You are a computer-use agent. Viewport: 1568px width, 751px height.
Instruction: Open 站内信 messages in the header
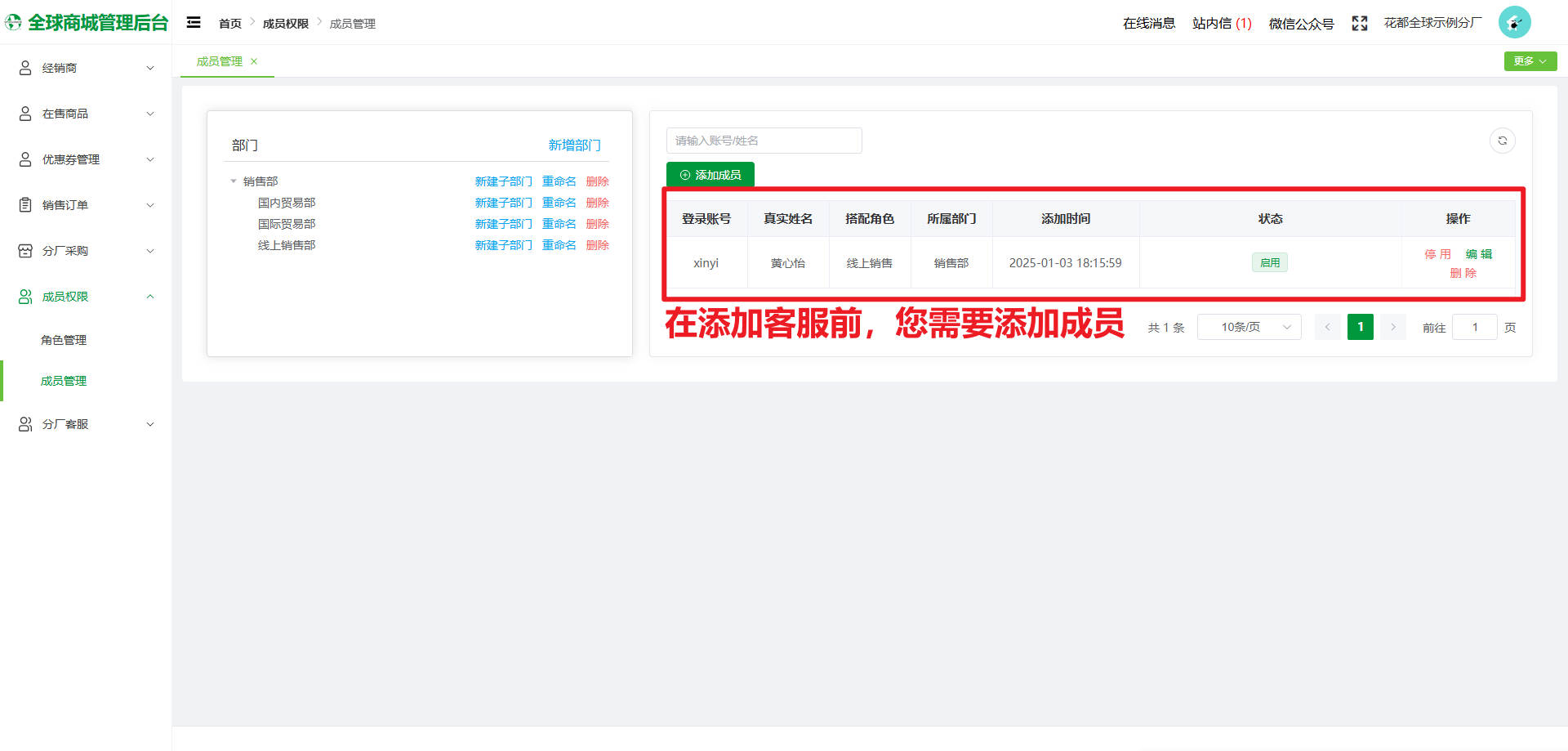pos(1221,24)
